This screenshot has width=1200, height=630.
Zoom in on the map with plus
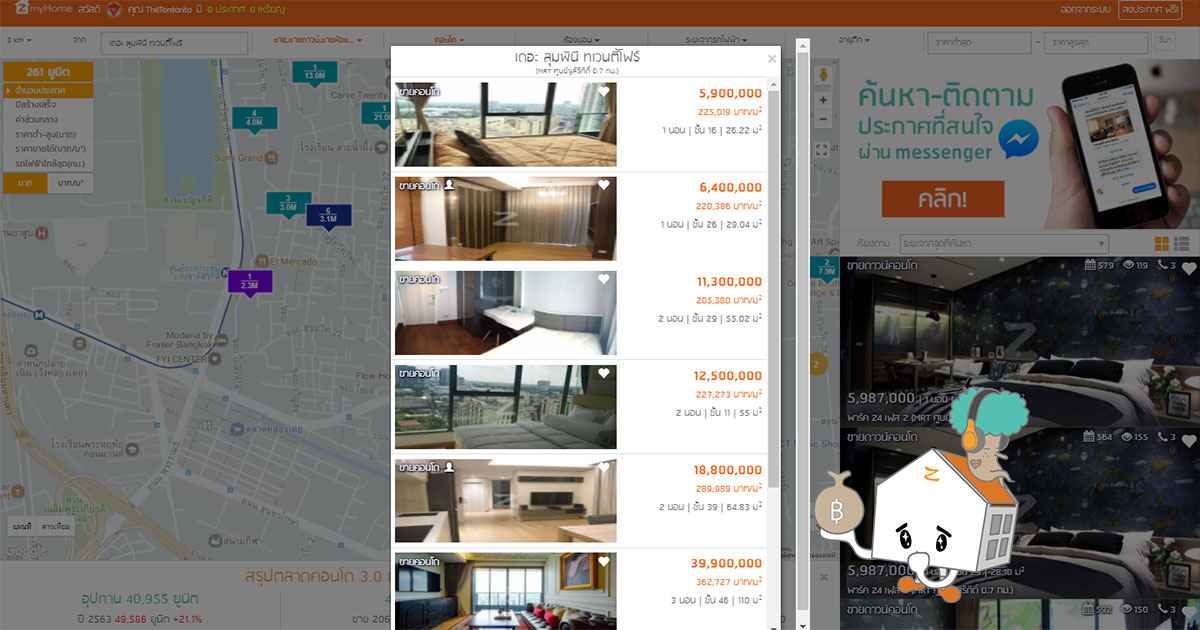tap(823, 100)
